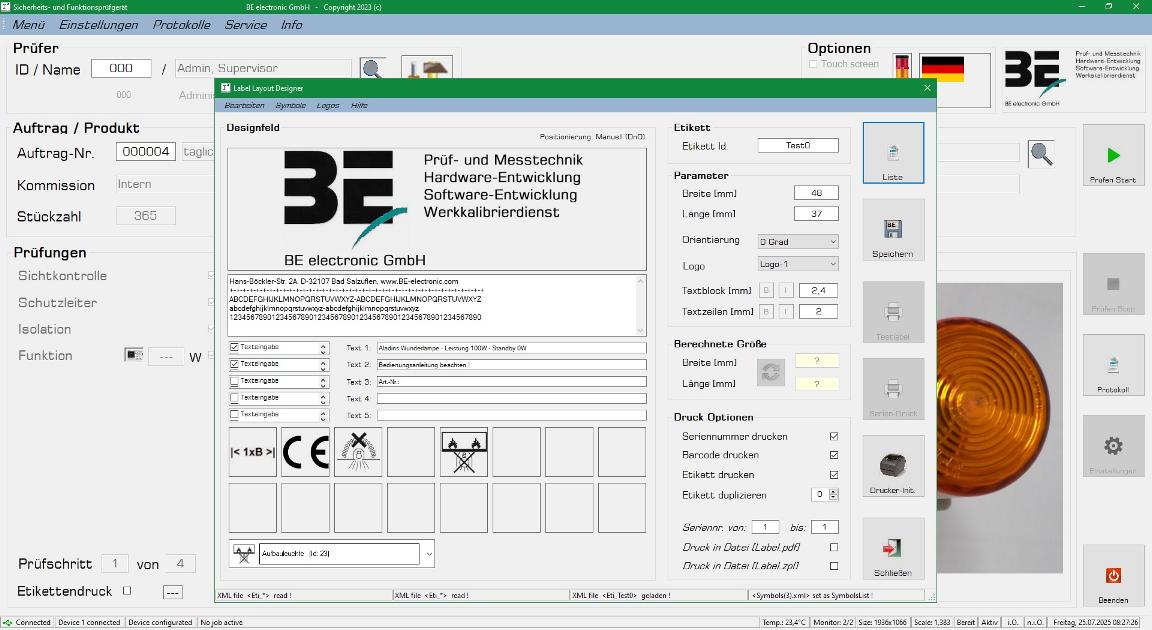Increase the Etikett duplizieren stepper value

(x=834, y=491)
